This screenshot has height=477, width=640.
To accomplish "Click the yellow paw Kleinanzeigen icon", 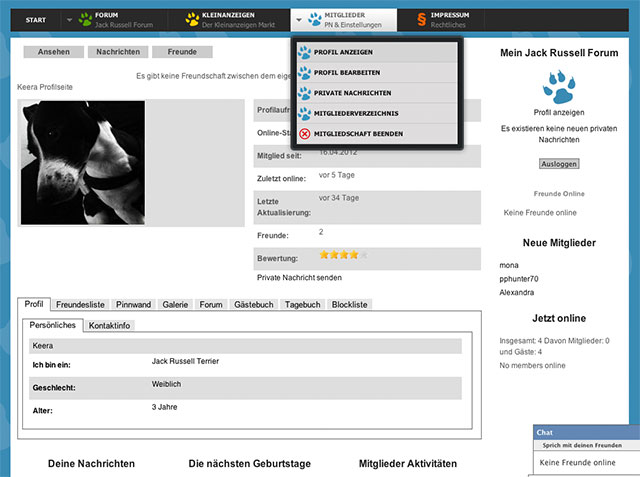I will click(x=192, y=19).
